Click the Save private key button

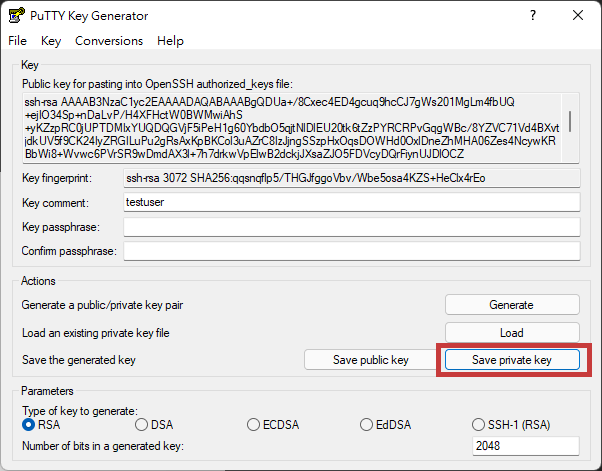[511, 360]
